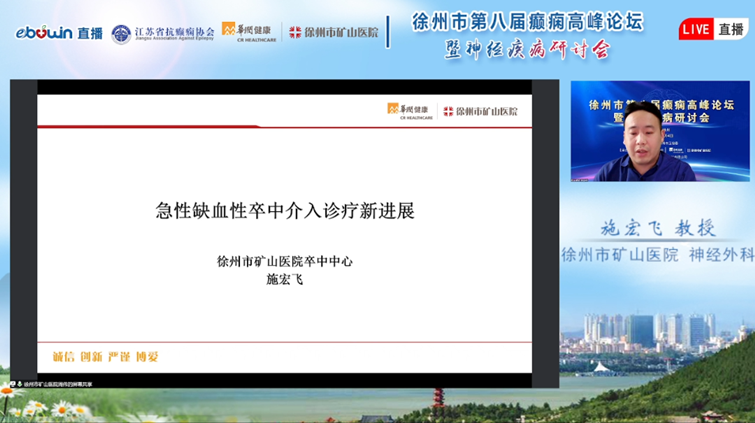Click the 徐州市矿山医院 logo on the slide

(x=481, y=111)
